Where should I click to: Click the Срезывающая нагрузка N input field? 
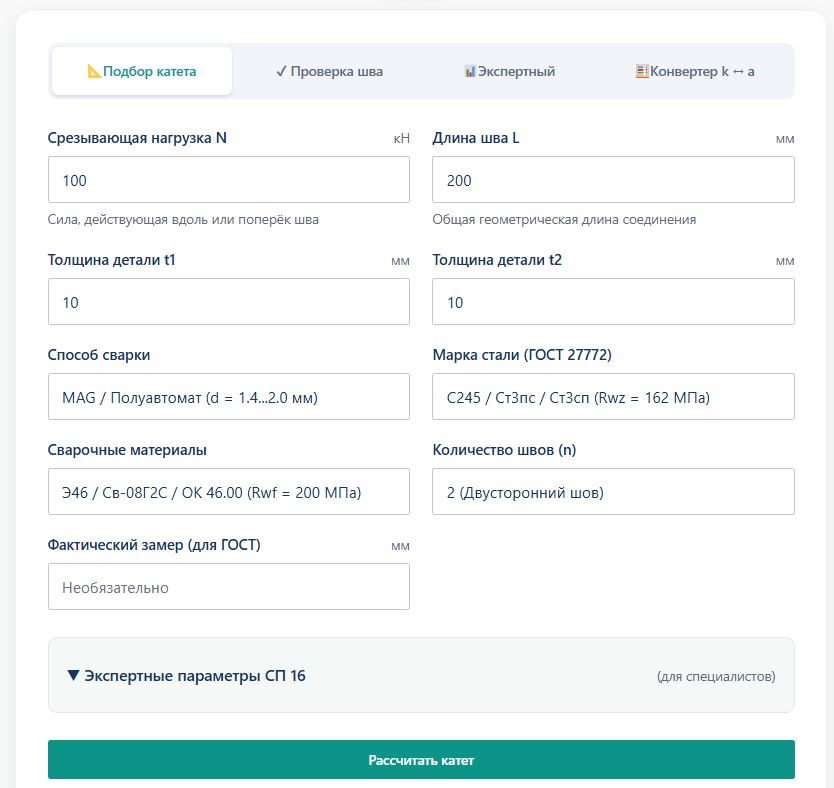[x=229, y=180]
